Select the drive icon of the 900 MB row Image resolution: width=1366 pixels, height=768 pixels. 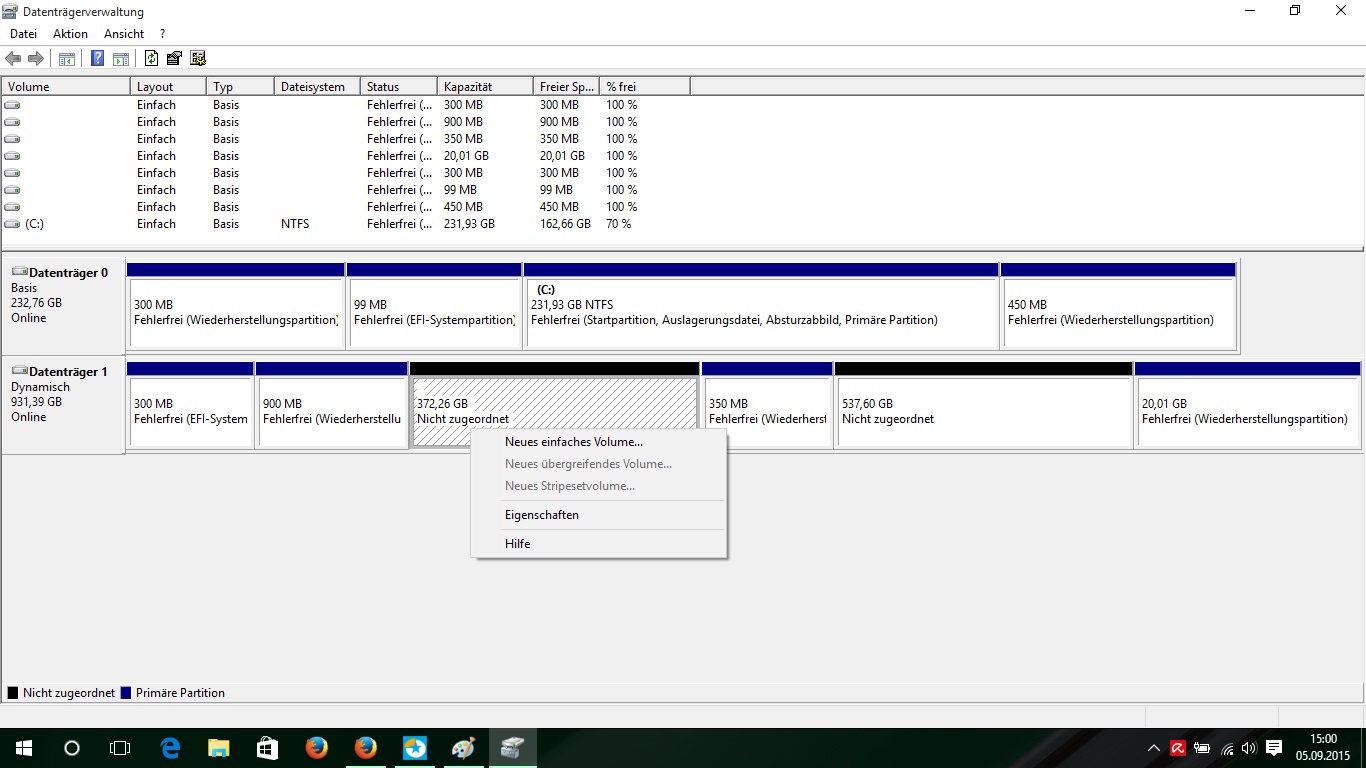[12, 122]
